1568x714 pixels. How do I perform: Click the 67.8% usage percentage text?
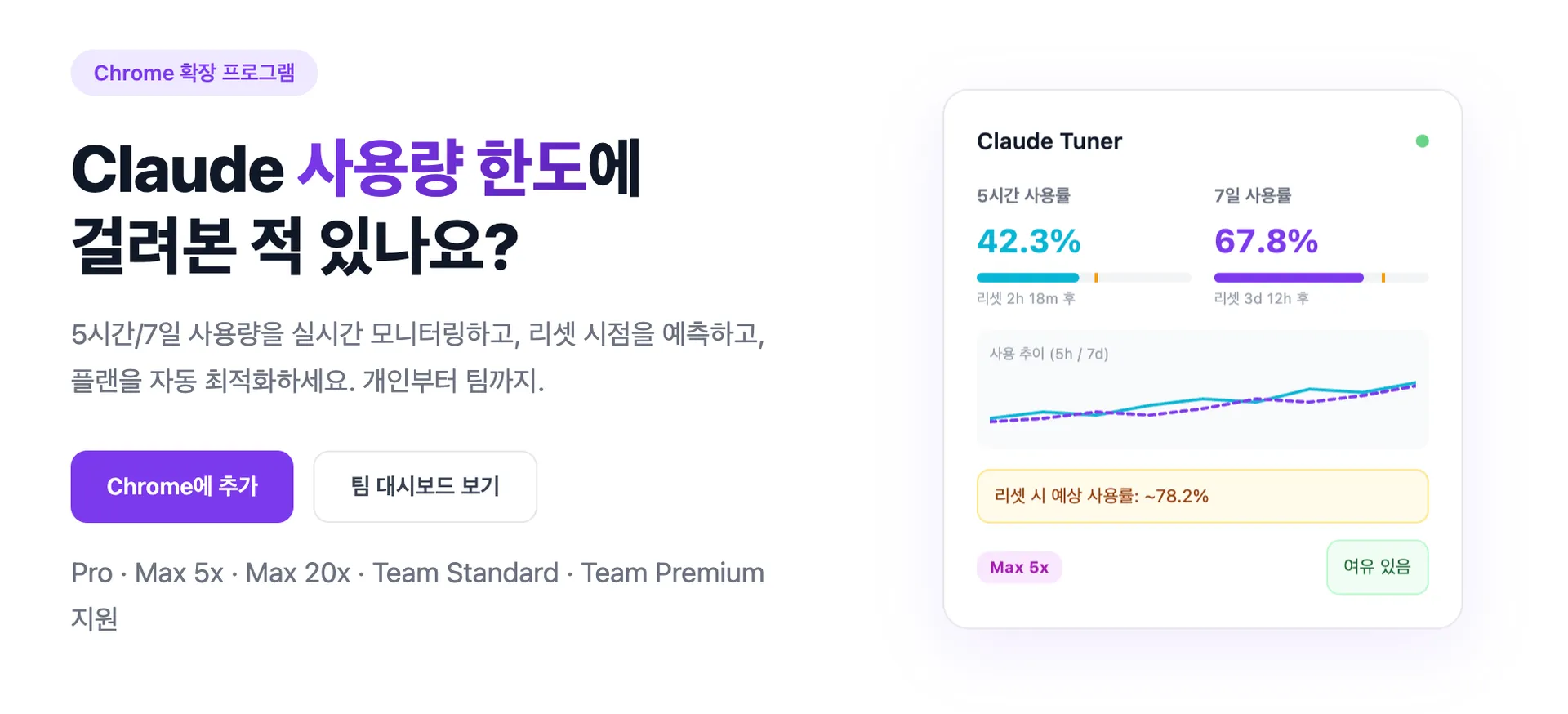(x=1267, y=242)
